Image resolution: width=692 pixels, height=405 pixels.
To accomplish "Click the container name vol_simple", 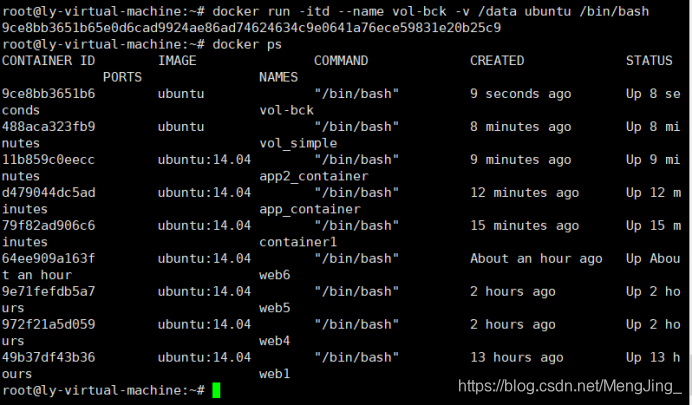I will (x=298, y=143).
